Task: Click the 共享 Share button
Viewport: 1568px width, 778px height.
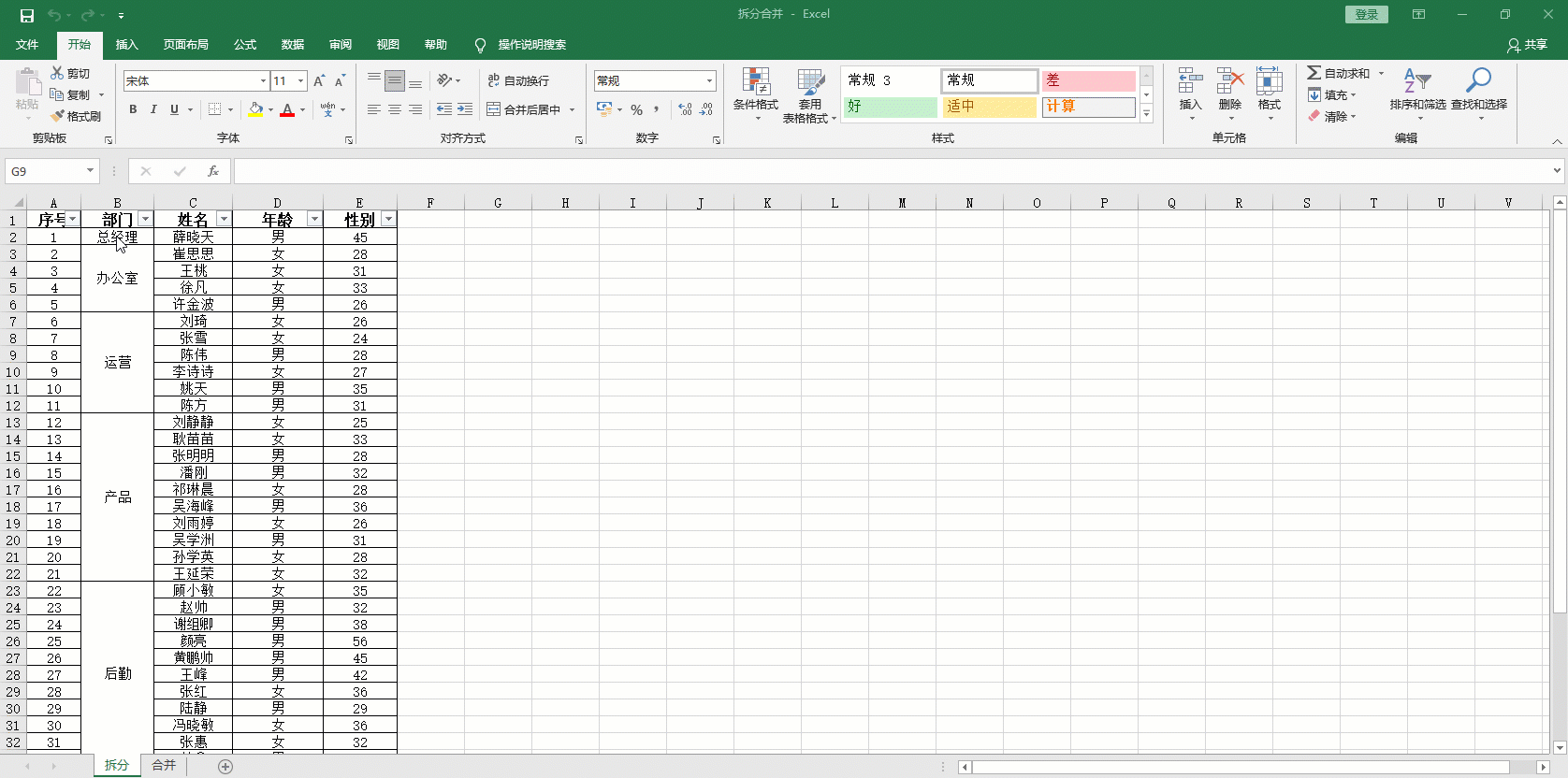Action: click(x=1528, y=45)
